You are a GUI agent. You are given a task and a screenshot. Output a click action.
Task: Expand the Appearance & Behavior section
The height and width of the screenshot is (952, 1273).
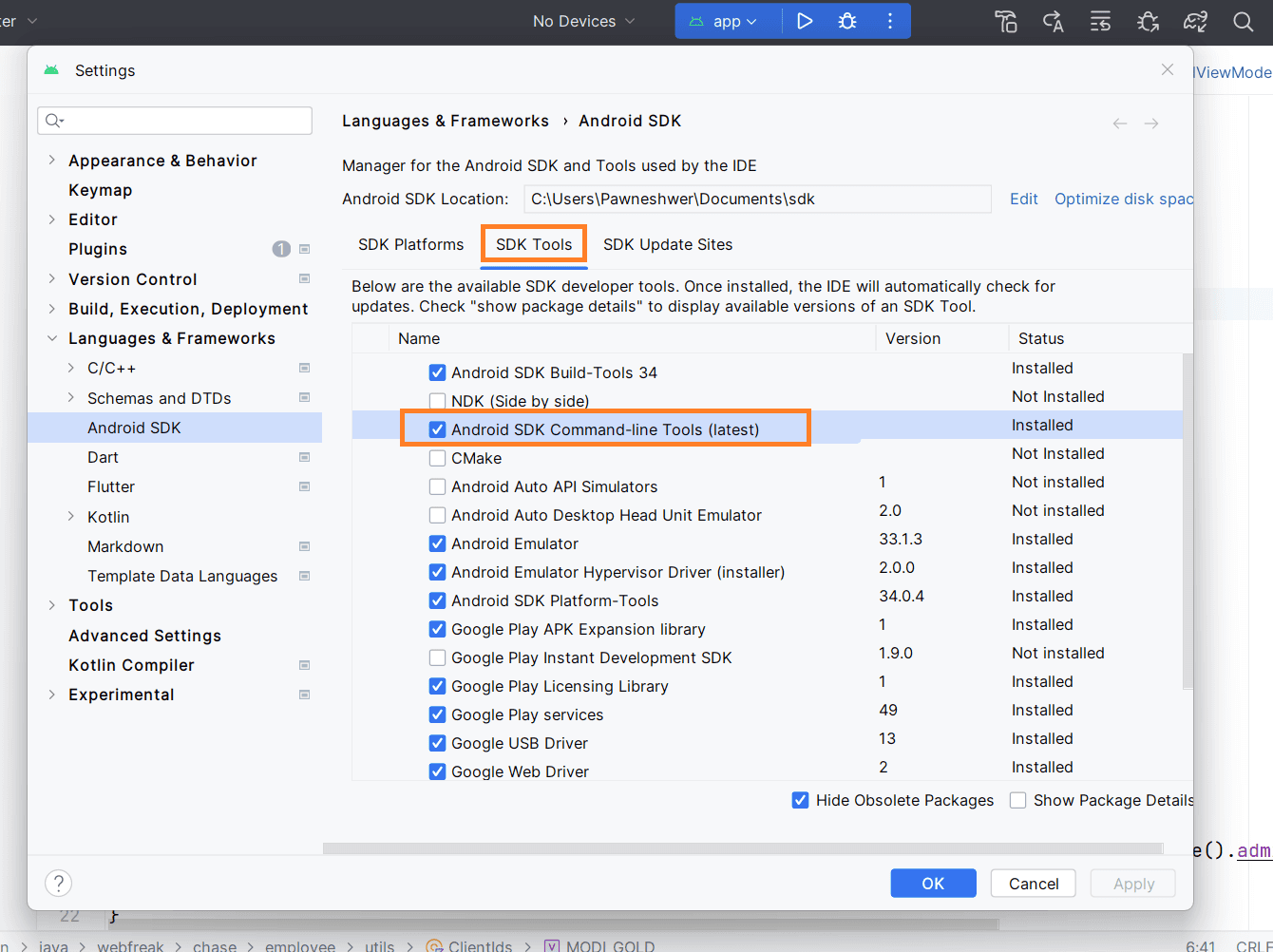51,161
